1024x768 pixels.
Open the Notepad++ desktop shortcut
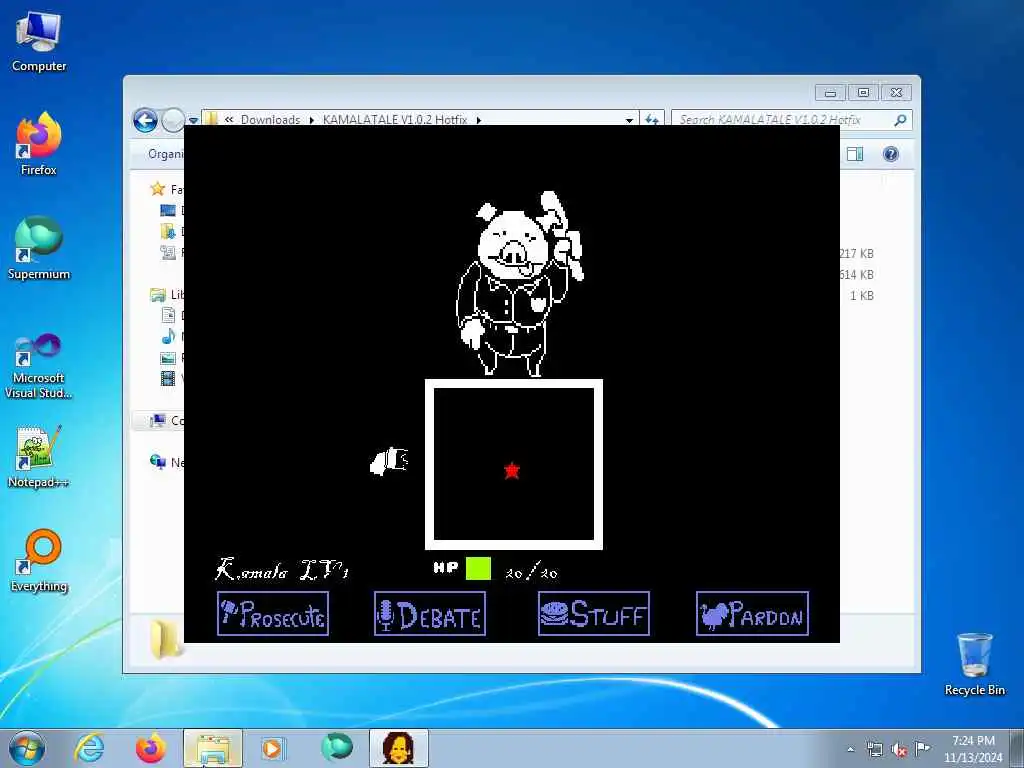(39, 457)
